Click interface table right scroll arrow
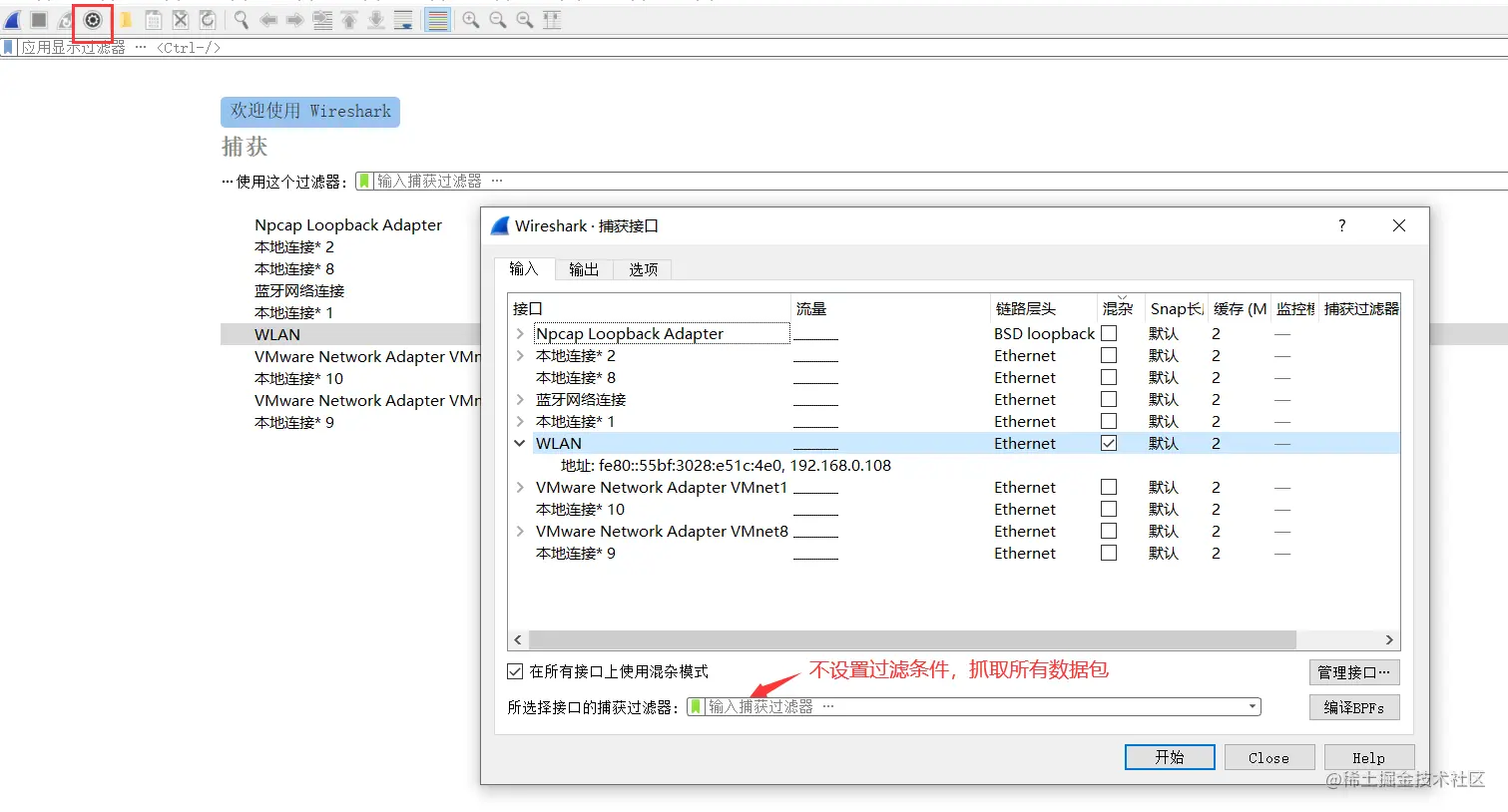The width and height of the screenshot is (1508, 812). [1389, 639]
